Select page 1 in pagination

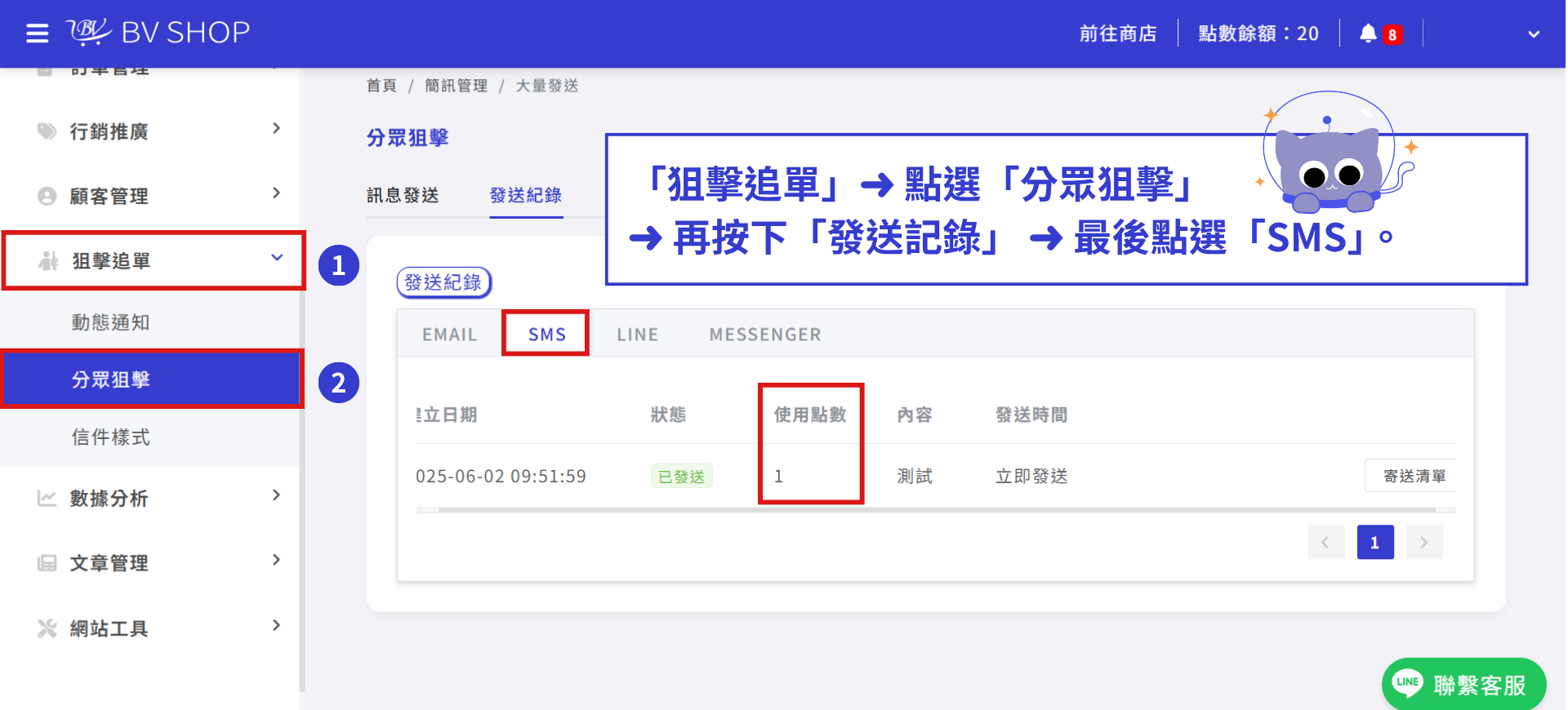point(1375,542)
